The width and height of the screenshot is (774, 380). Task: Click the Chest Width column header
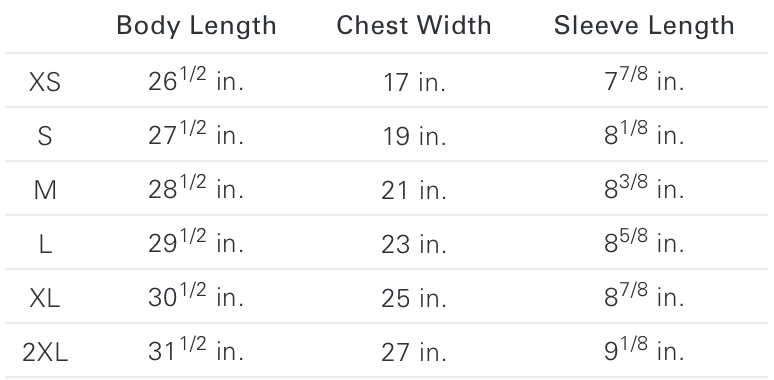(x=414, y=25)
